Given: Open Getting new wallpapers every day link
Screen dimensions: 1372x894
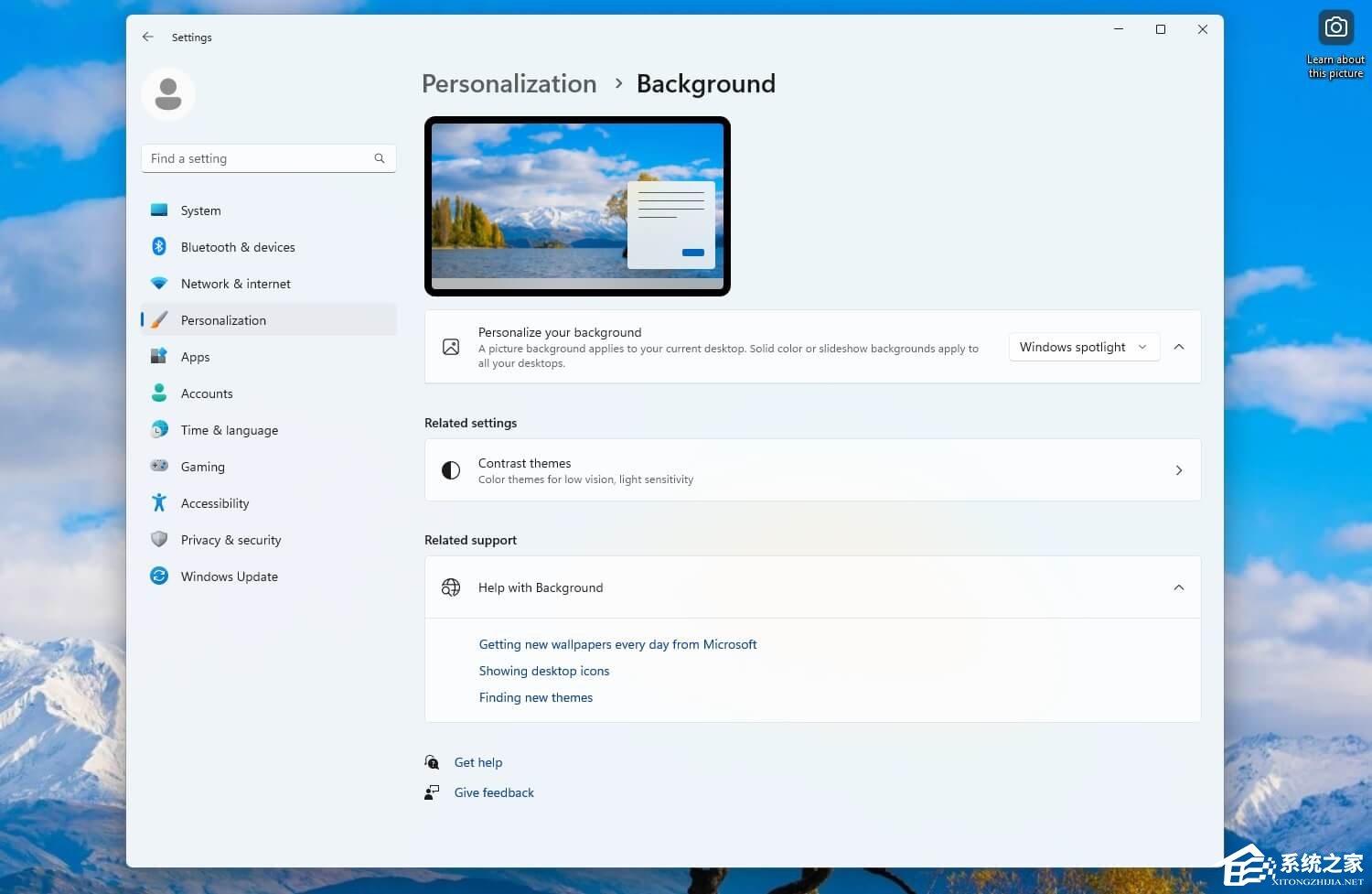Looking at the screenshot, I should point(617,644).
